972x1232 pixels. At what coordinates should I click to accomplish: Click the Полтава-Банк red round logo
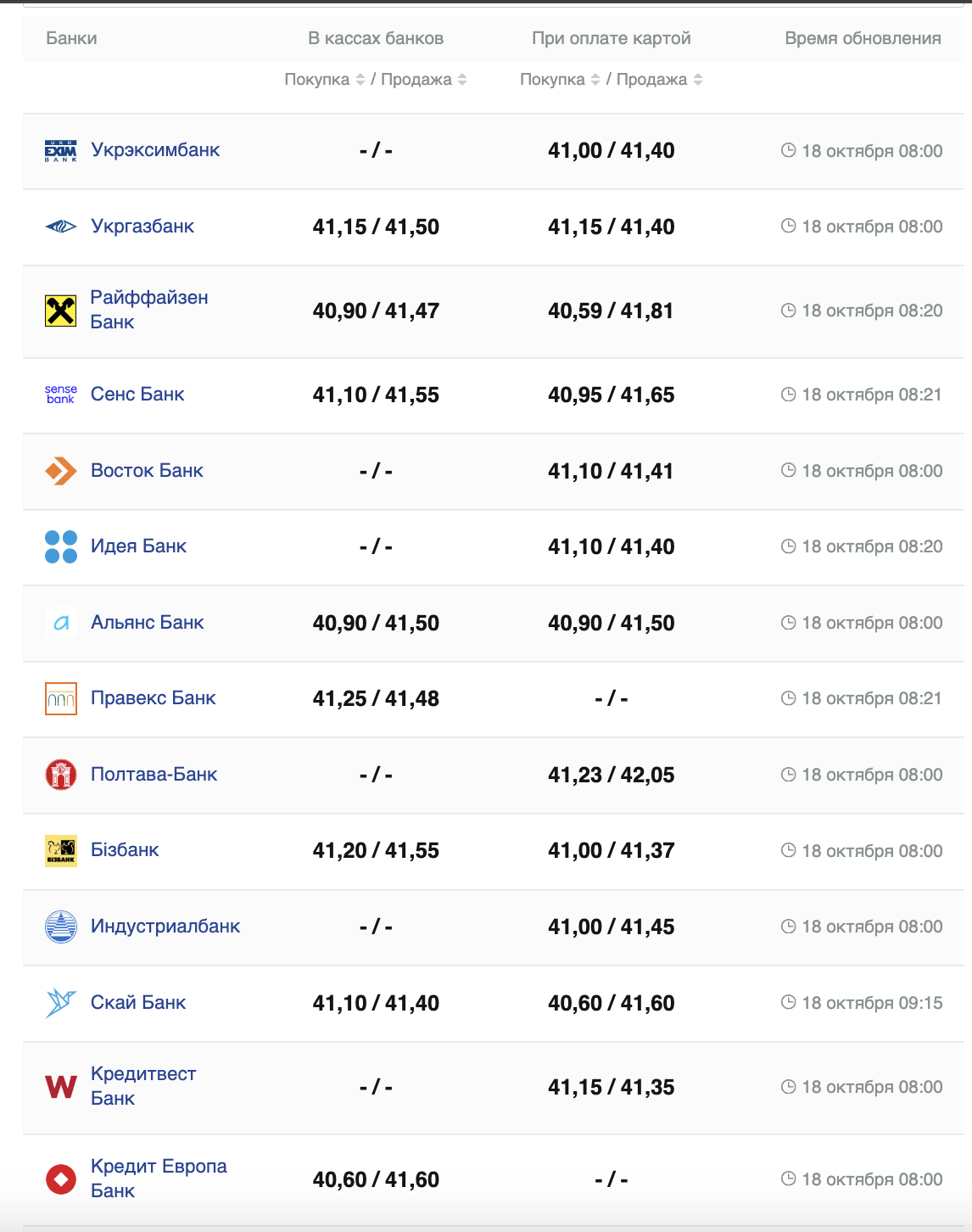coord(60,775)
